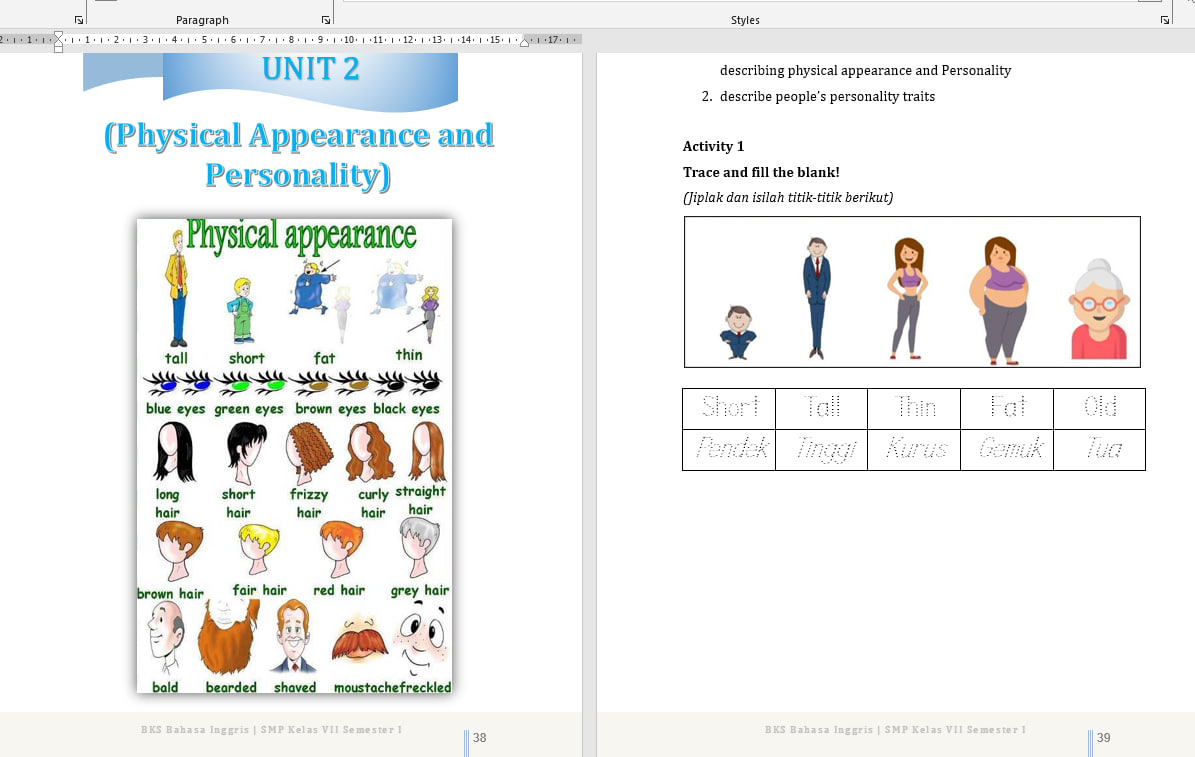Click the page 39 footer text
The image size is (1195, 757).
click(x=895, y=730)
